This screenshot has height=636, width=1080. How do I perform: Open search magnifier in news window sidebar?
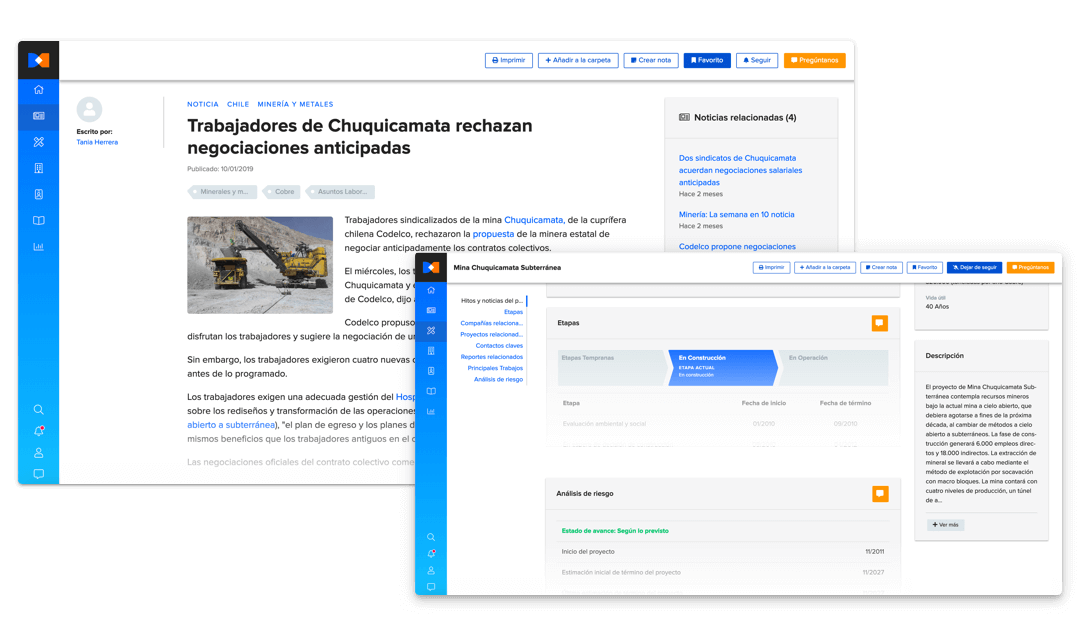pos(39,409)
